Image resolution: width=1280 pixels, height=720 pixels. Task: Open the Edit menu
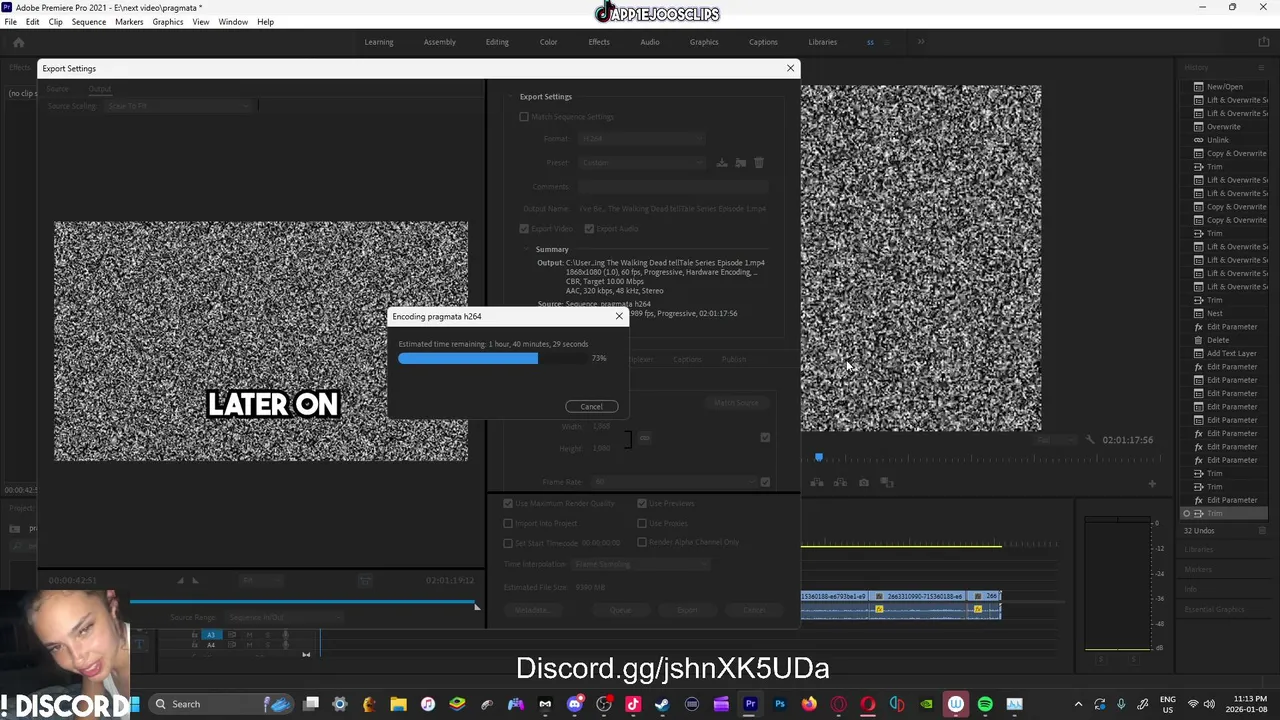pos(33,22)
